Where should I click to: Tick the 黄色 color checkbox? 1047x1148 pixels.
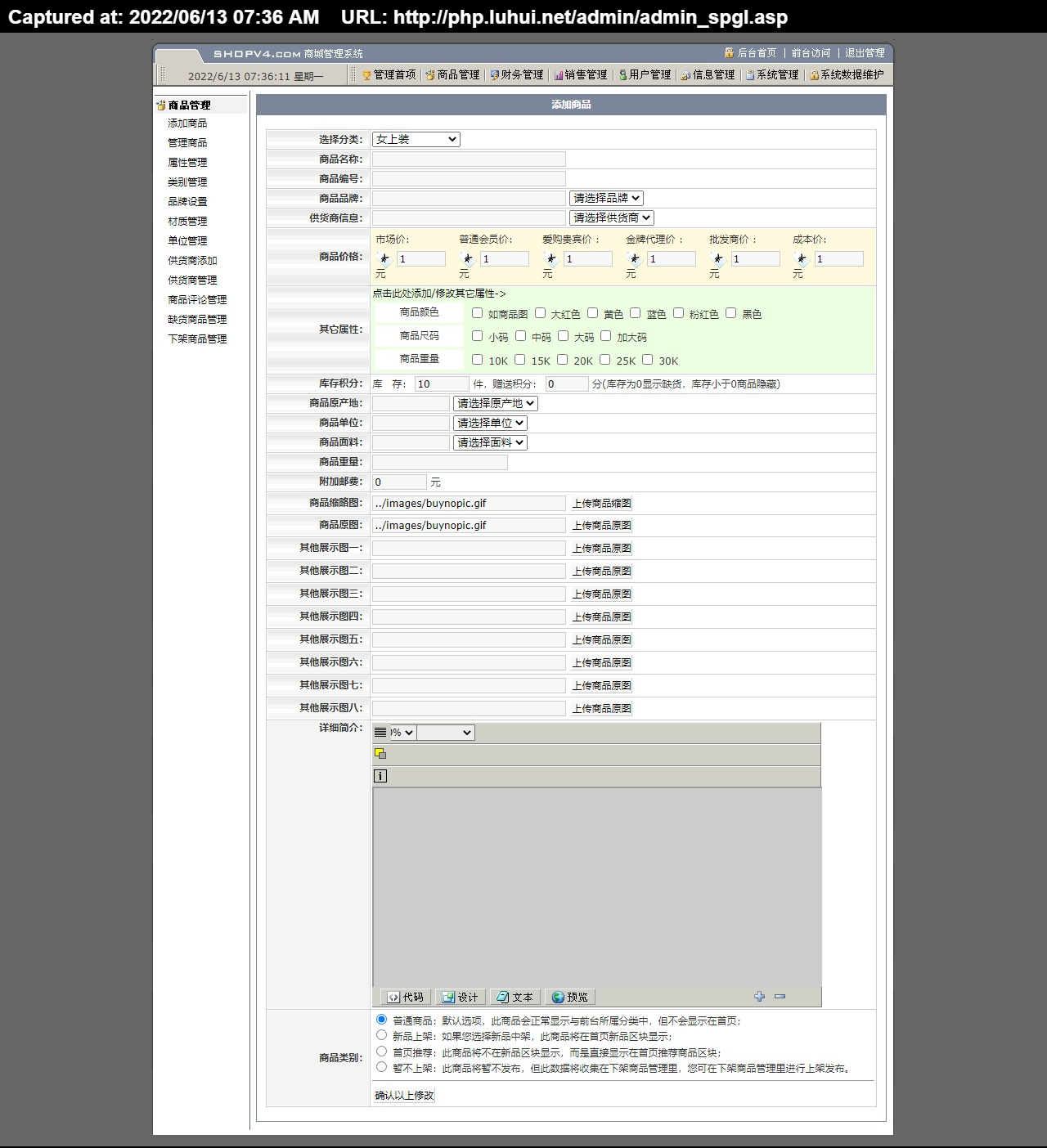[x=593, y=313]
